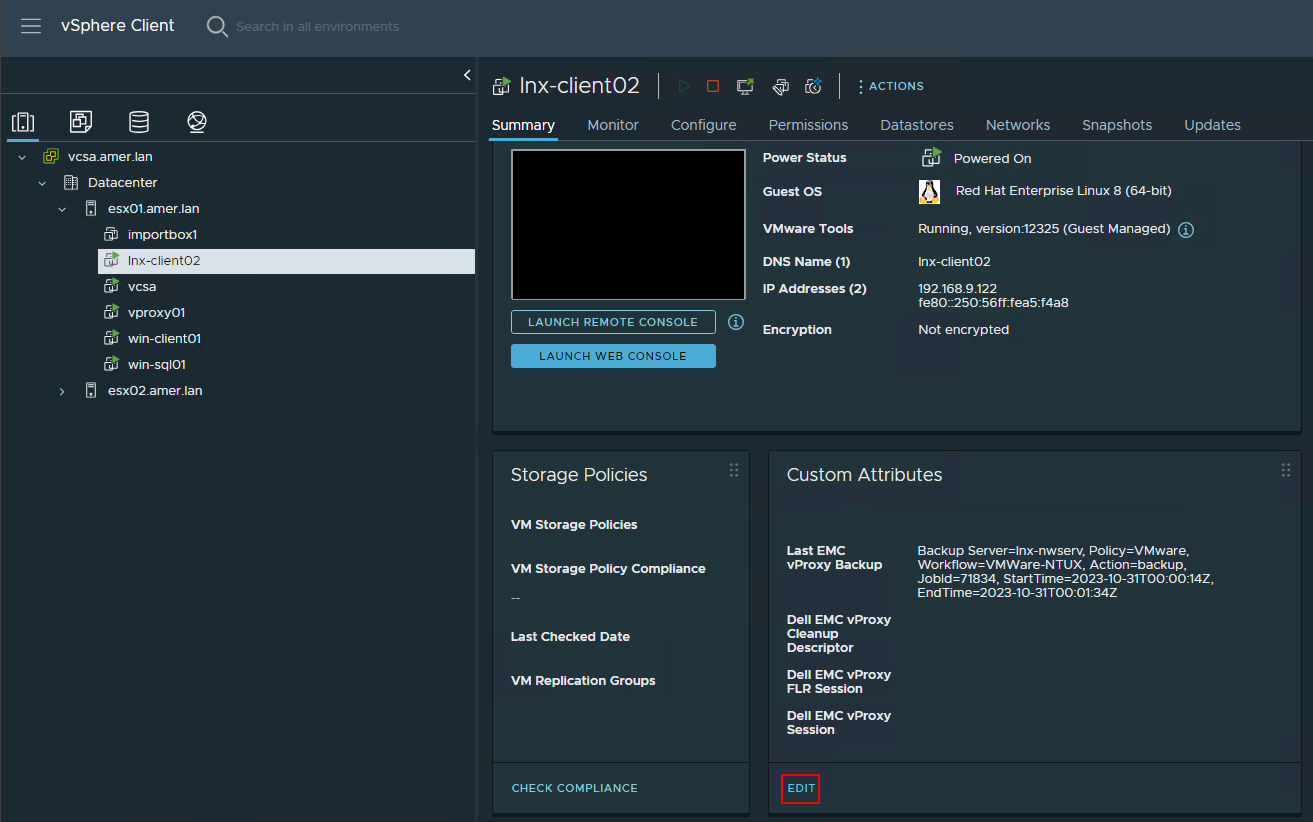Click the search in all environments field

317,27
